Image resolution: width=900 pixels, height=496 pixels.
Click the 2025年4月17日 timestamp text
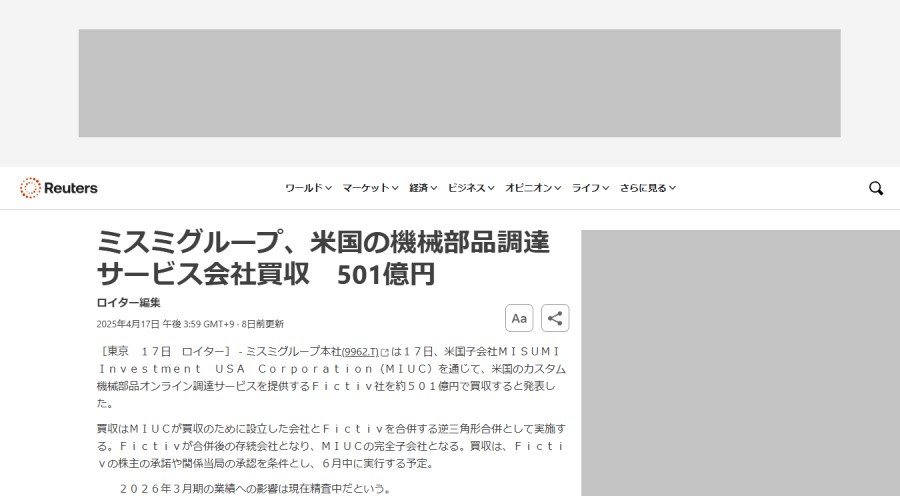click(x=190, y=324)
